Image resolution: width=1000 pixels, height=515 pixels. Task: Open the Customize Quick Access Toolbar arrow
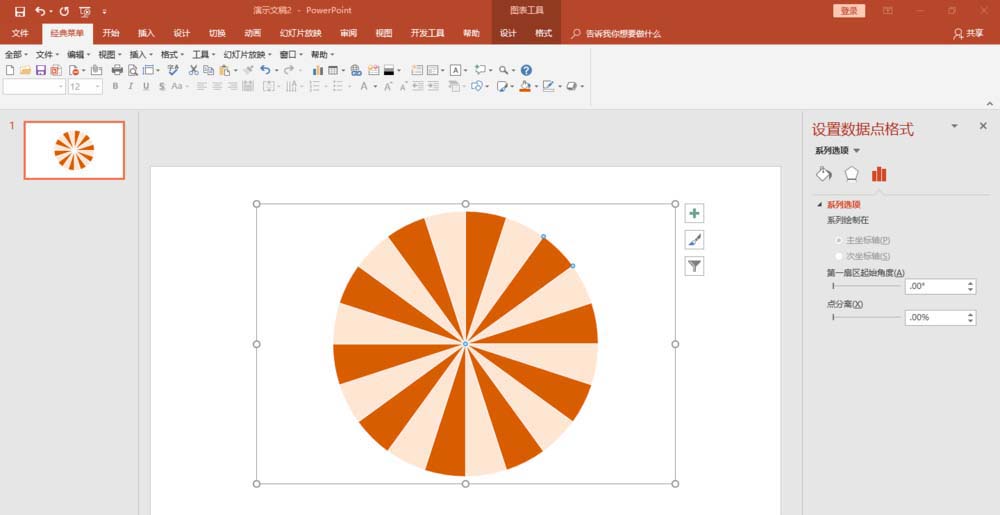tap(105, 11)
